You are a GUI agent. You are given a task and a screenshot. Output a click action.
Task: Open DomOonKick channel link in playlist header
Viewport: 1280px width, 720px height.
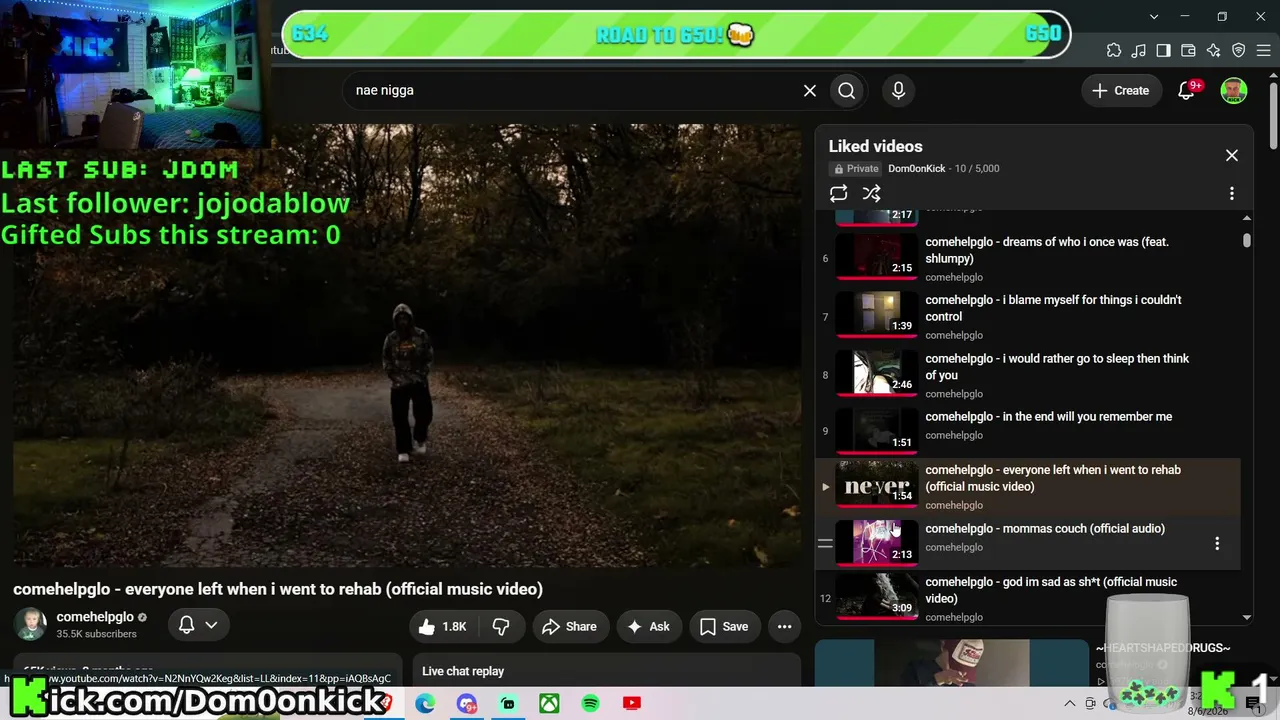[x=916, y=168]
